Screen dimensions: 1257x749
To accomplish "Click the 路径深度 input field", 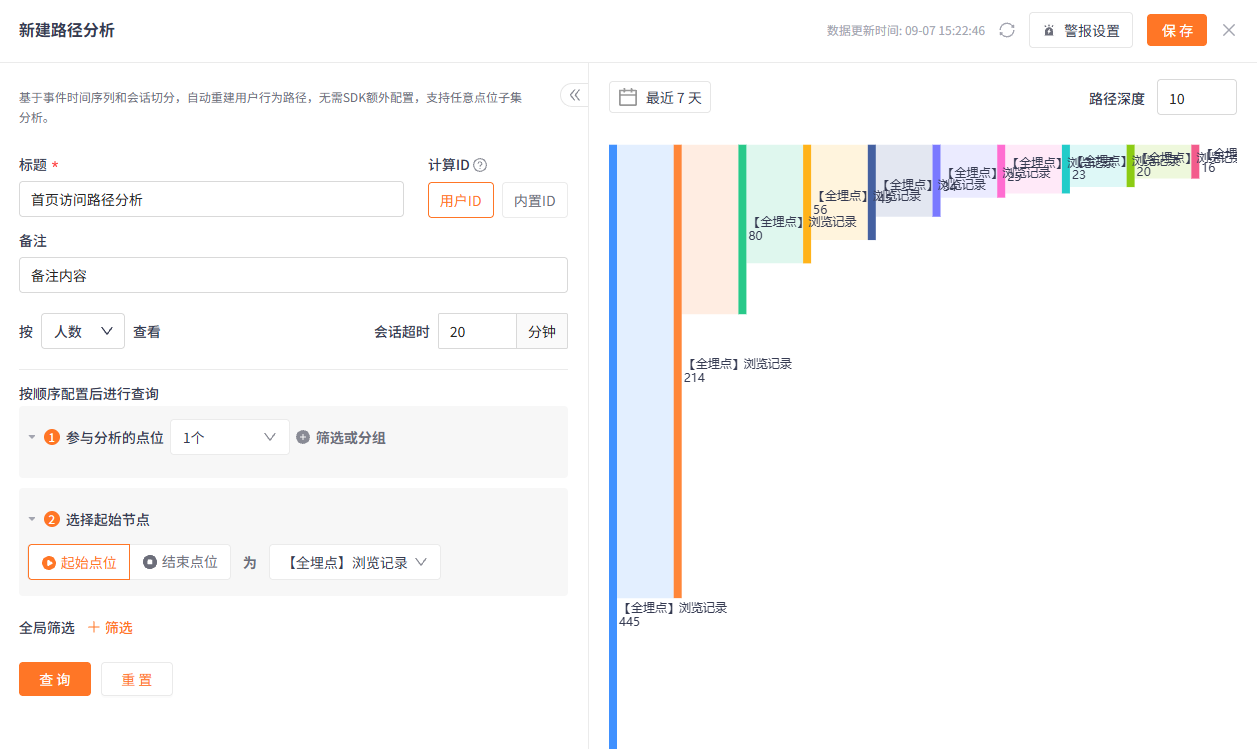I will point(1197,98).
